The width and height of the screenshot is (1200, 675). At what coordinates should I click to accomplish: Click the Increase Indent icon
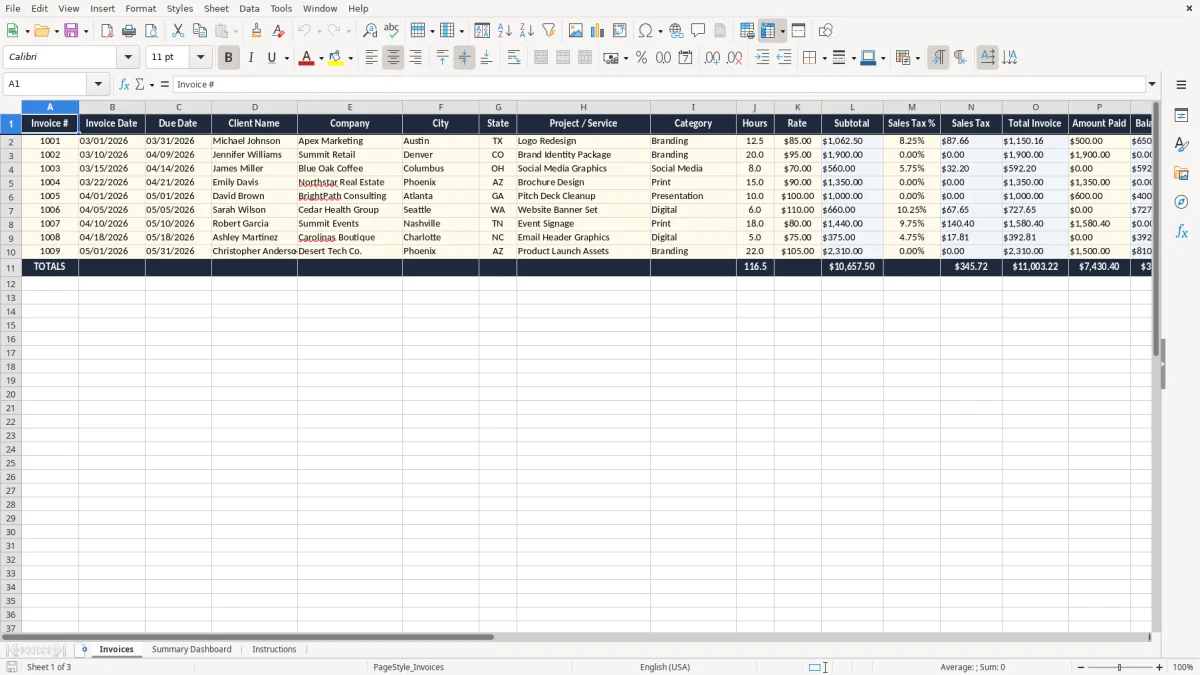(x=762, y=58)
